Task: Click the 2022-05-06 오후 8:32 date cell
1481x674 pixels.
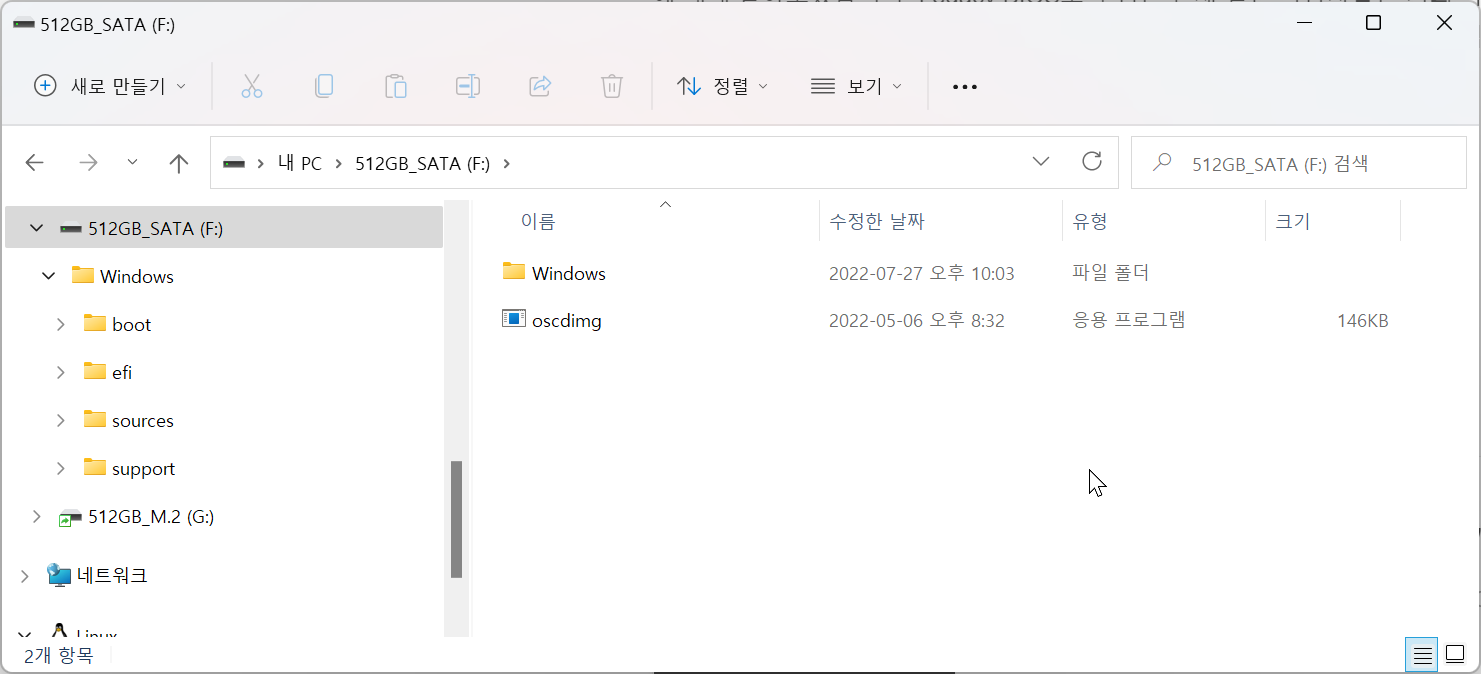Action: (917, 321)
